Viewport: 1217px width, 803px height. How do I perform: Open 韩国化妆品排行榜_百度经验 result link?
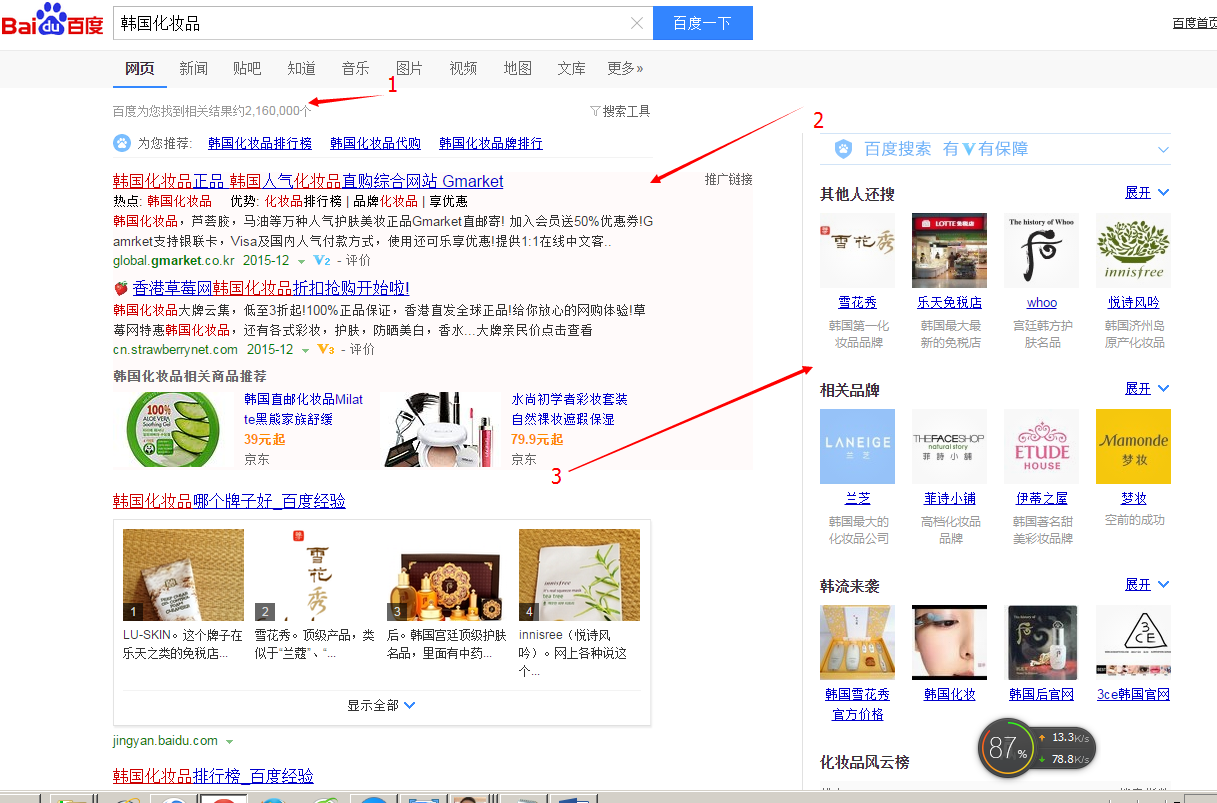click(x=213, y=776)
